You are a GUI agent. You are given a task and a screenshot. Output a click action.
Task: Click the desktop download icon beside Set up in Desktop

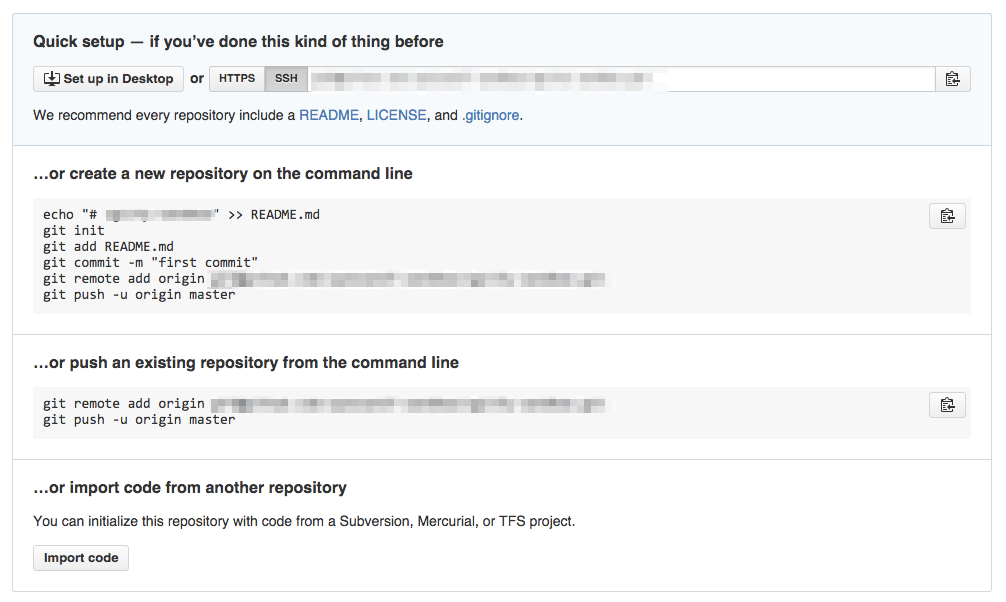[x=49, y=78]
